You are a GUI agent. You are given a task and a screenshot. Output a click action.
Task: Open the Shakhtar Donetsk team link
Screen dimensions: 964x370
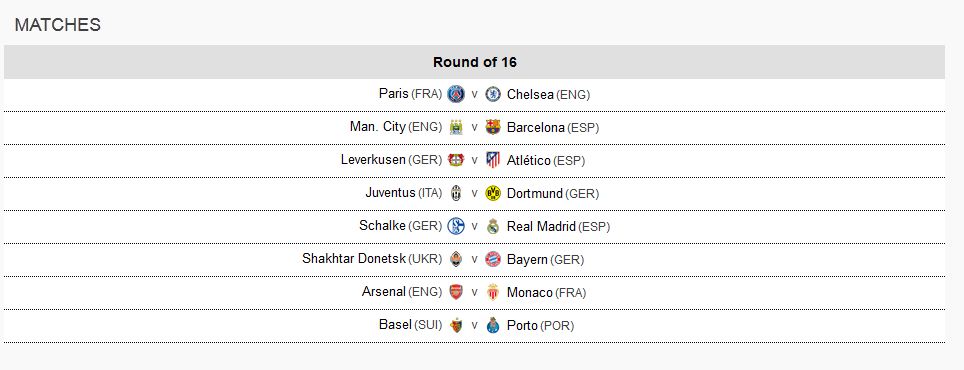354,259
